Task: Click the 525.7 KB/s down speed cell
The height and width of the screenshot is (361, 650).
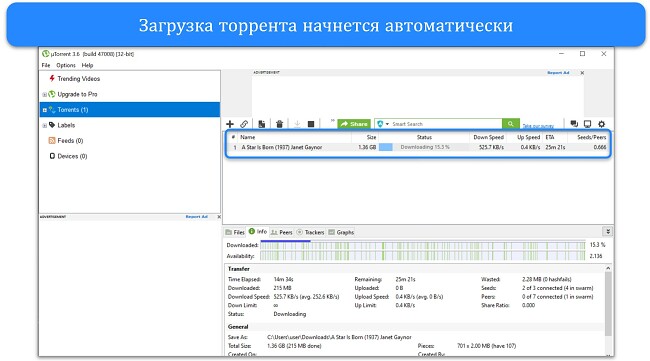Action: pyautogui.click(x=491, y=147)
